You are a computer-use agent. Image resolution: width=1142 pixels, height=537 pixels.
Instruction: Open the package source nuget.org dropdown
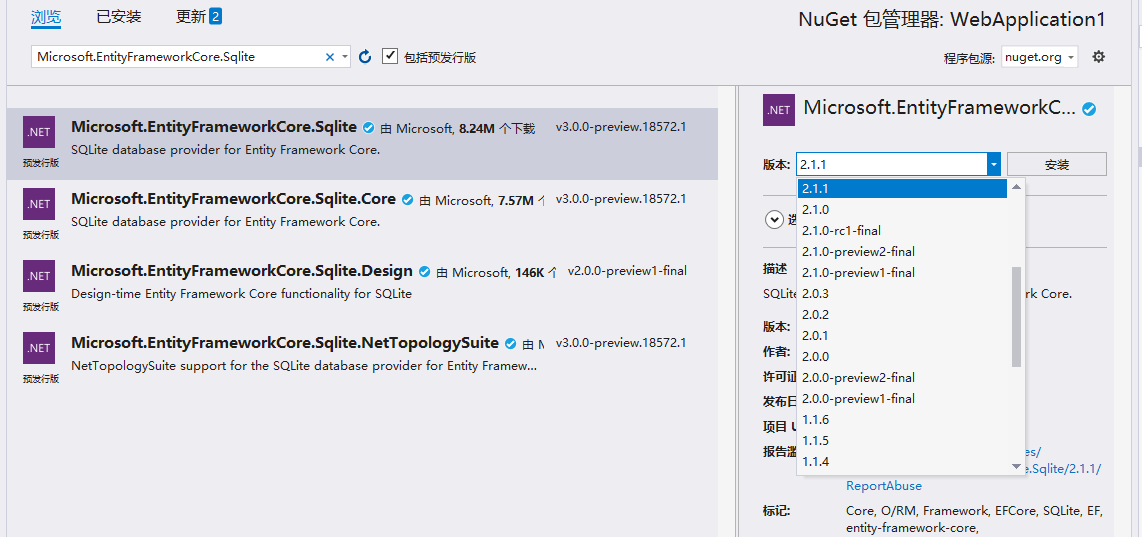click(x=1040, y=57)
